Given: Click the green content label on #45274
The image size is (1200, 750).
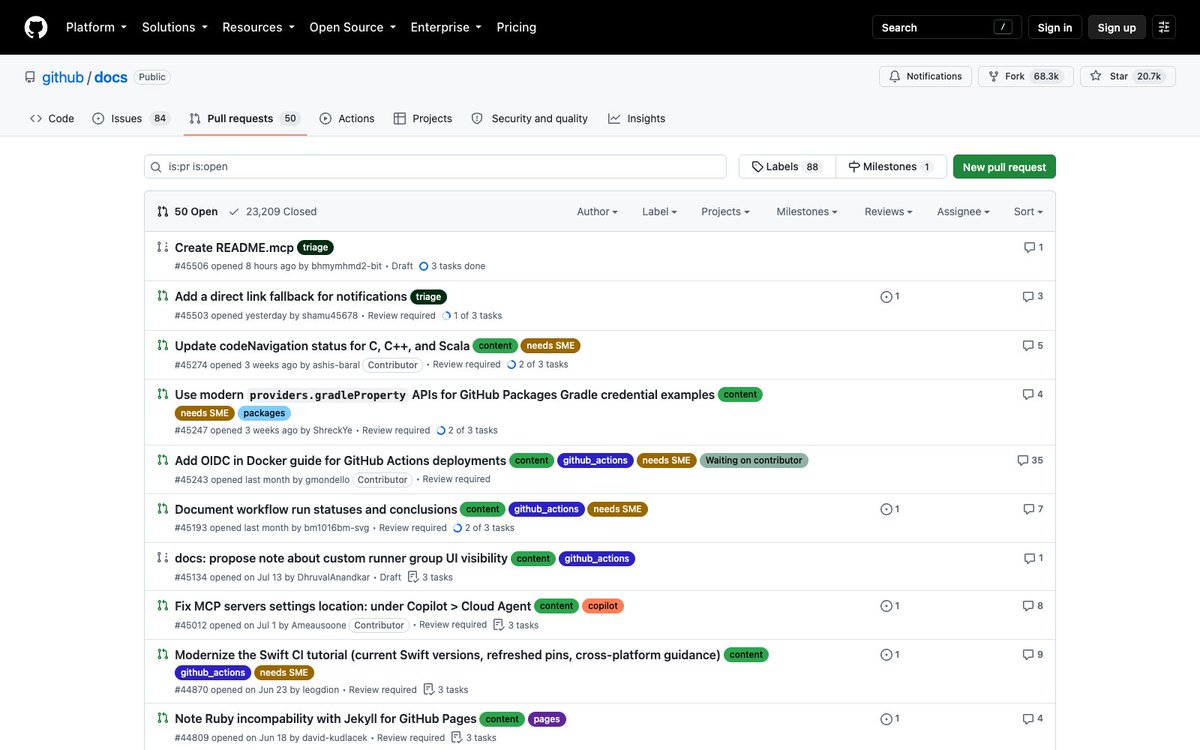Looking at the screenshot, I should [495, 345].
